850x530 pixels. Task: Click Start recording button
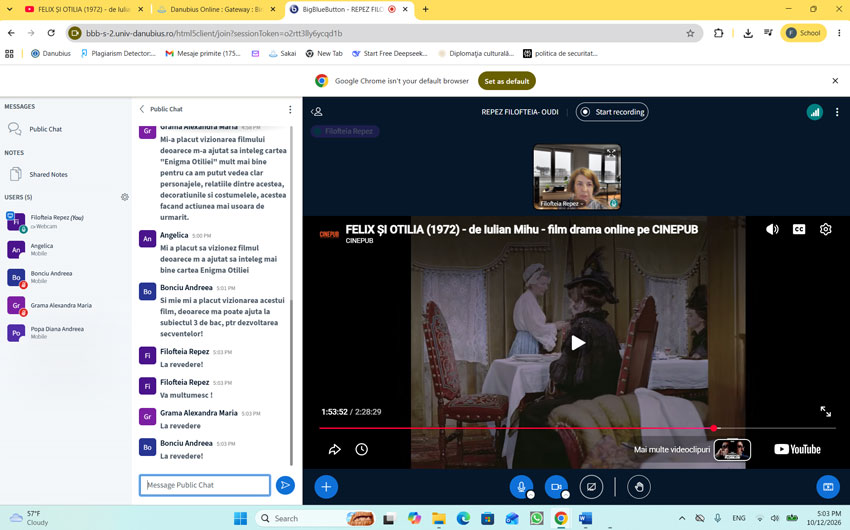(612, 112)
